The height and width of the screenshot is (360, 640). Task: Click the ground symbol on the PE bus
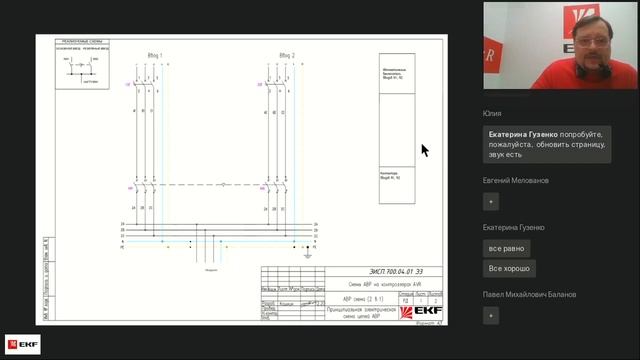click(308, 254)
